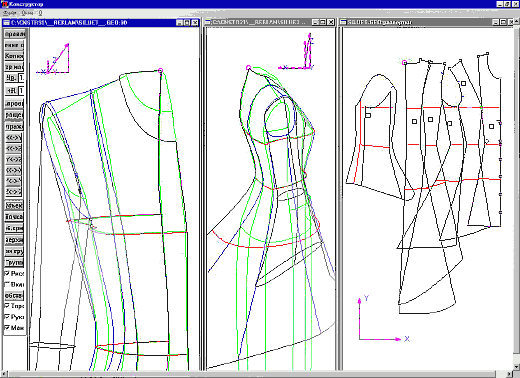Click the value field next to 'Ур.'

click(x=21, y=78)
